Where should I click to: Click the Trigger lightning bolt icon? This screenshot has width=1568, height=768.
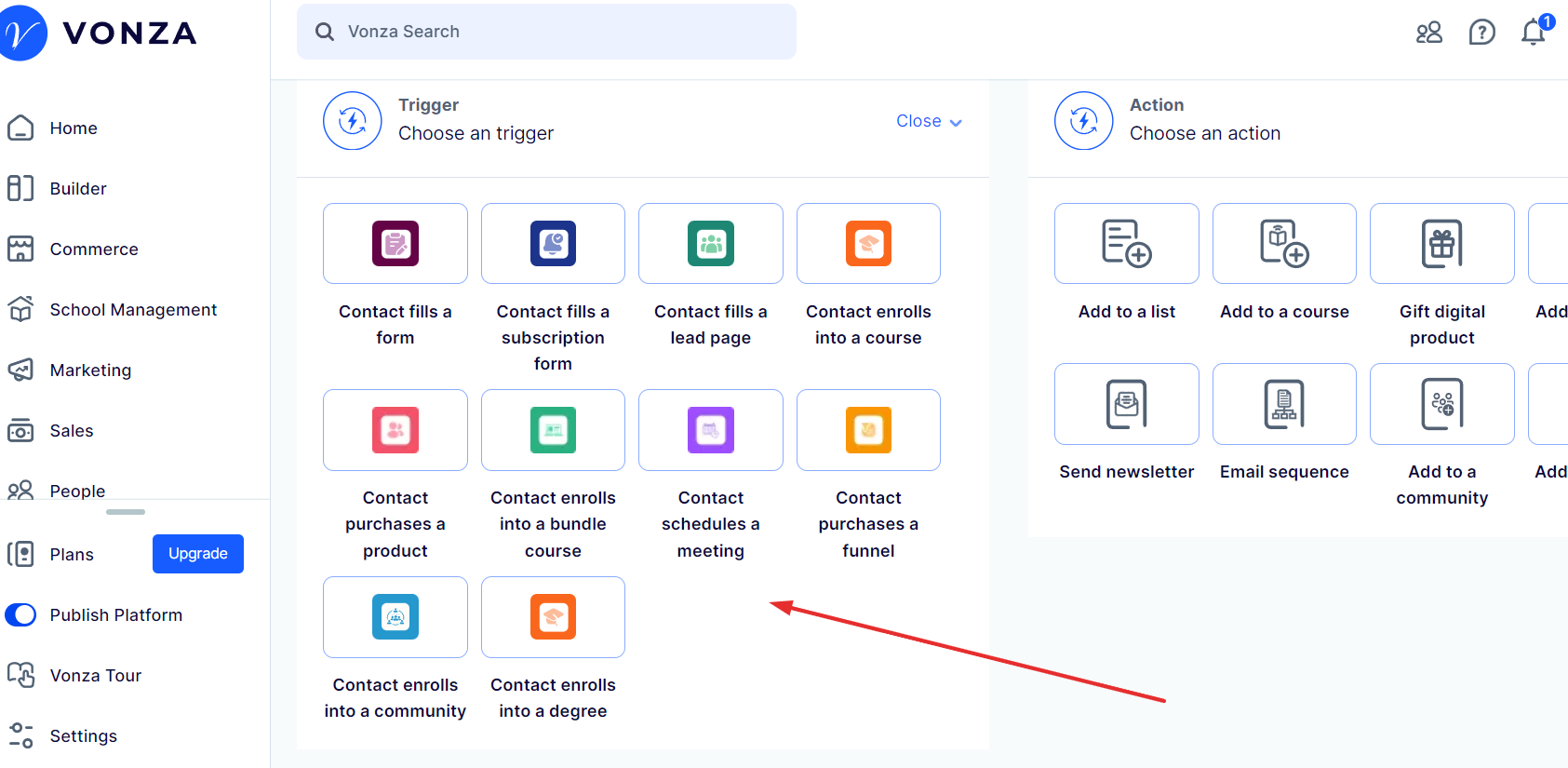pyautogui.click(x=353, y=120)
